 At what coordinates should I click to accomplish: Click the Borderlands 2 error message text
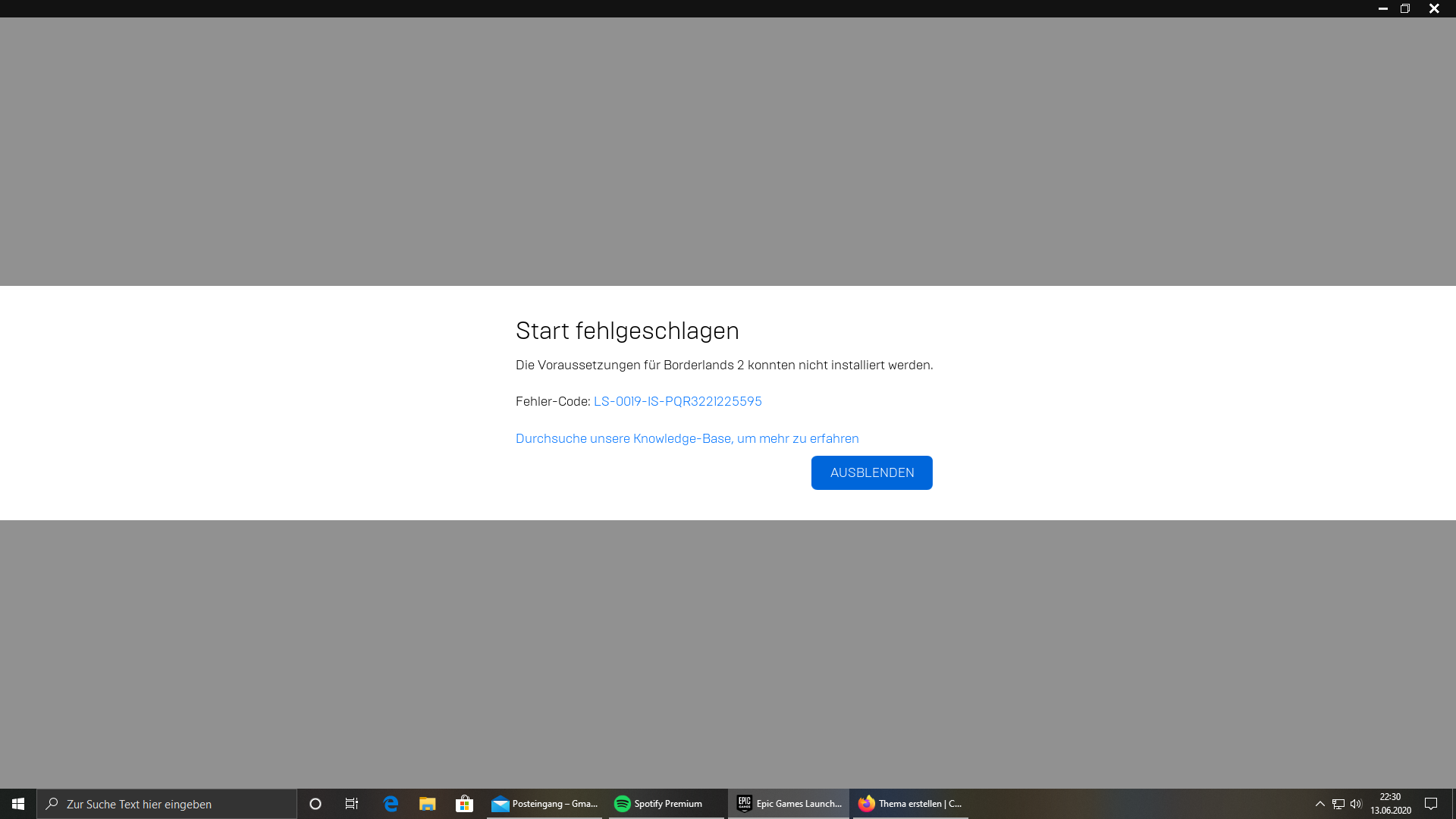[724, 365]
